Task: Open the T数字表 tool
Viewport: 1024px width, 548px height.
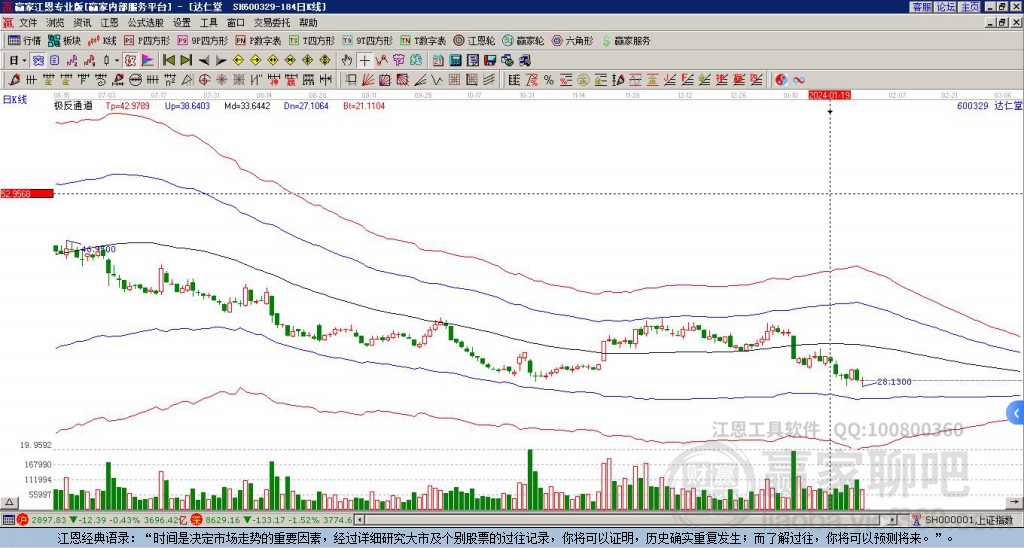Action: tap(423, 40)
